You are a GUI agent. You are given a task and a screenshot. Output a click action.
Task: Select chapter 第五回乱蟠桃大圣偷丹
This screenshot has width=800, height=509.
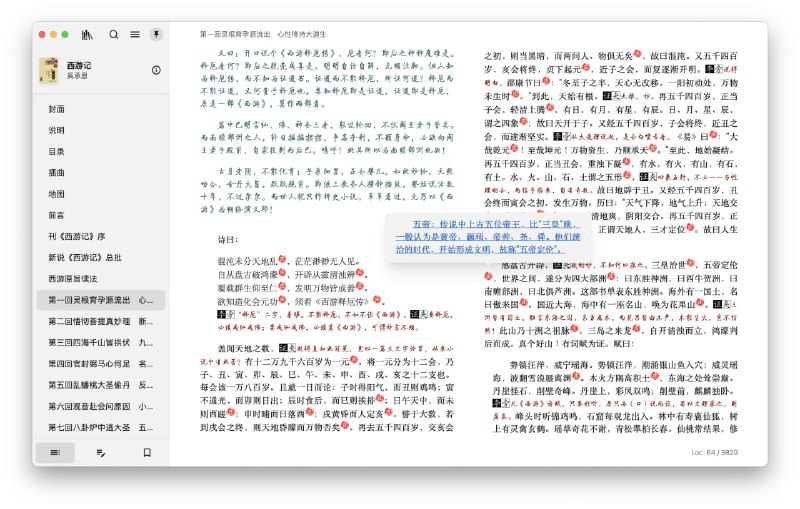click(101, 385)
